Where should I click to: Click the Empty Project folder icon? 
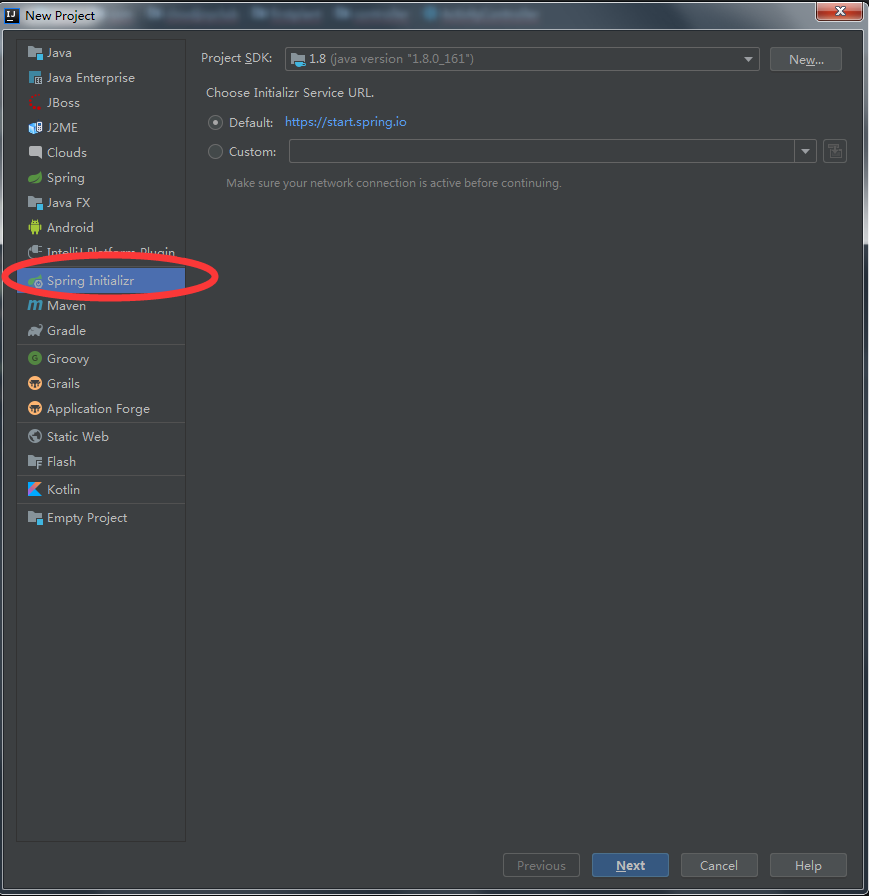tap(35, 518)
